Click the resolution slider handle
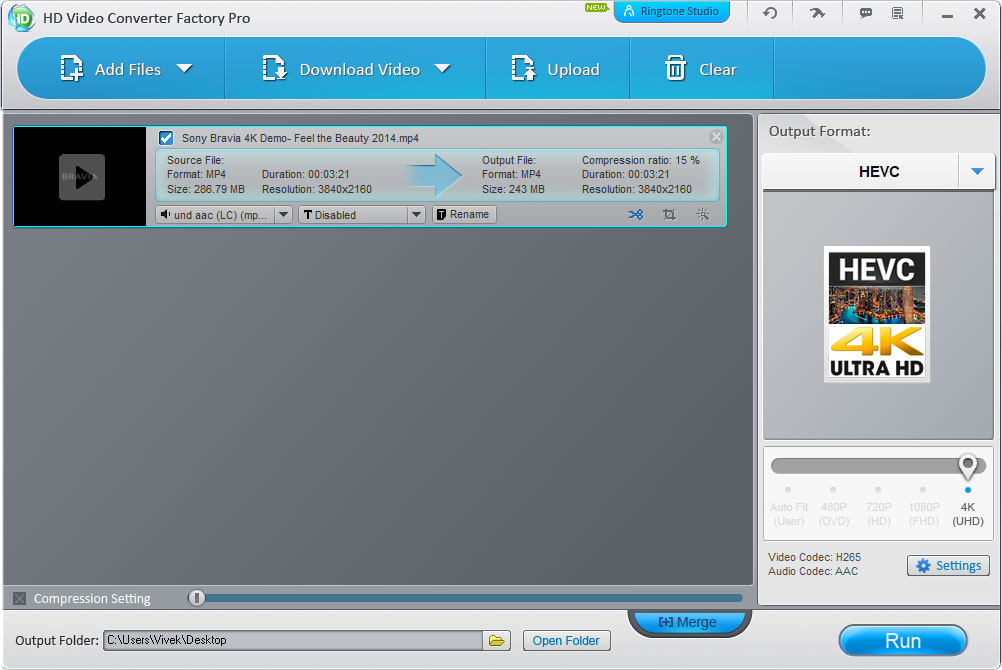The height and width of the screenshot is (670, 1002). point(967,467)
